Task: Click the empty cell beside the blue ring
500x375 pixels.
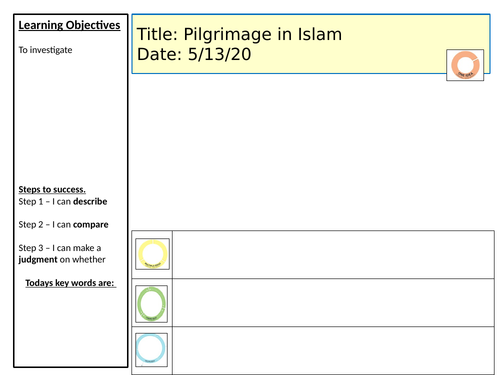Action: (x=333, y=351)
